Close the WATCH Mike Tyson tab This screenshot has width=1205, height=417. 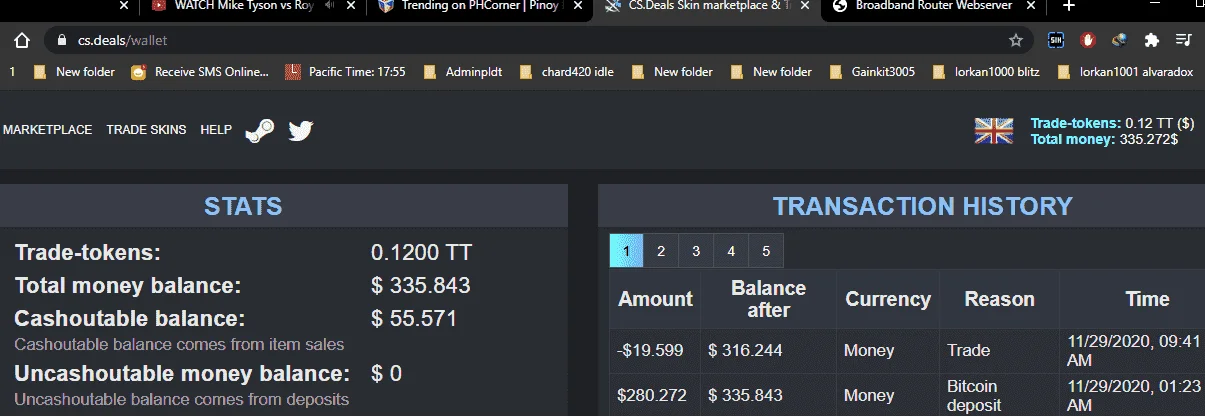[x=351, y=5]
